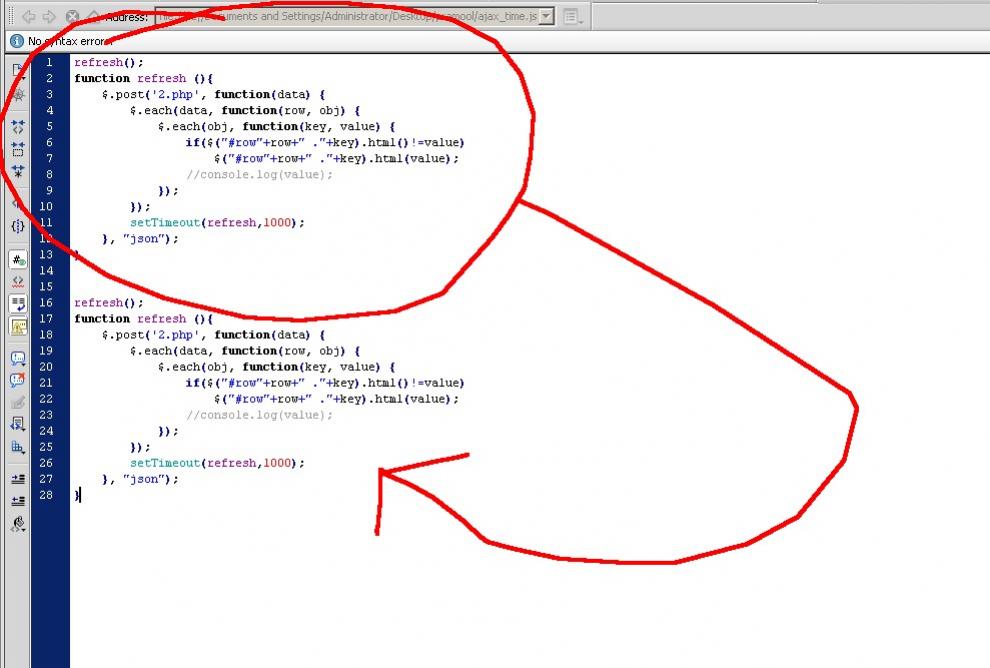Screen dimensions: 990x668
Task: Click the browser Back arrow
Action: [29, 16]
